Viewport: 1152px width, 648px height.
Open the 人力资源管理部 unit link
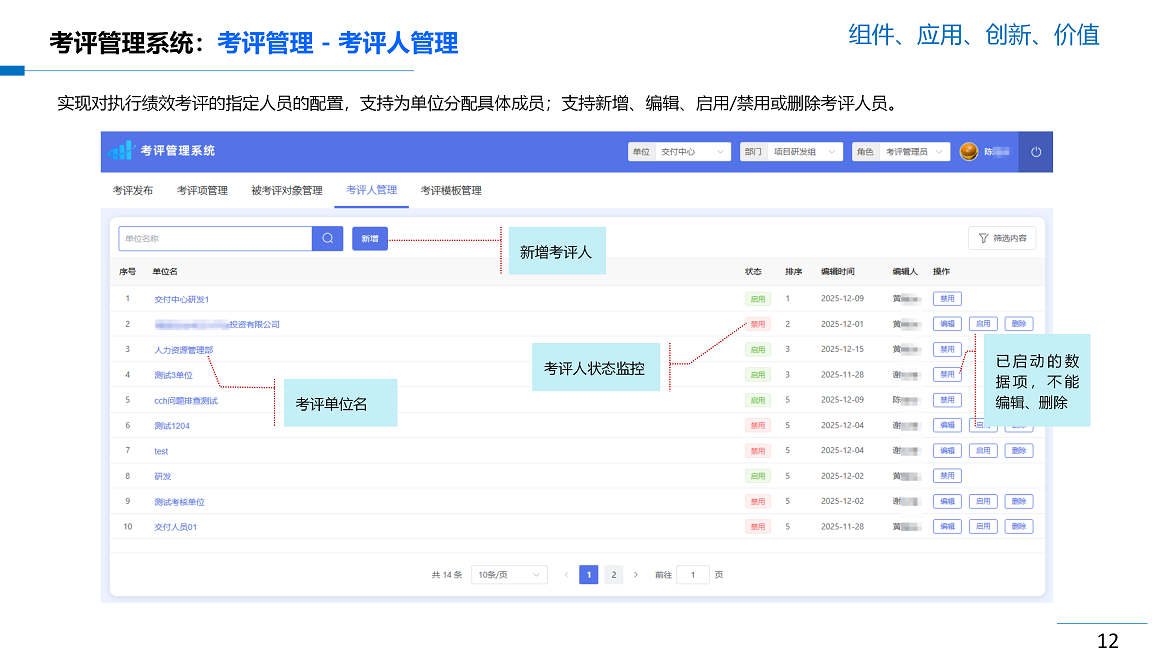point(183,350)
